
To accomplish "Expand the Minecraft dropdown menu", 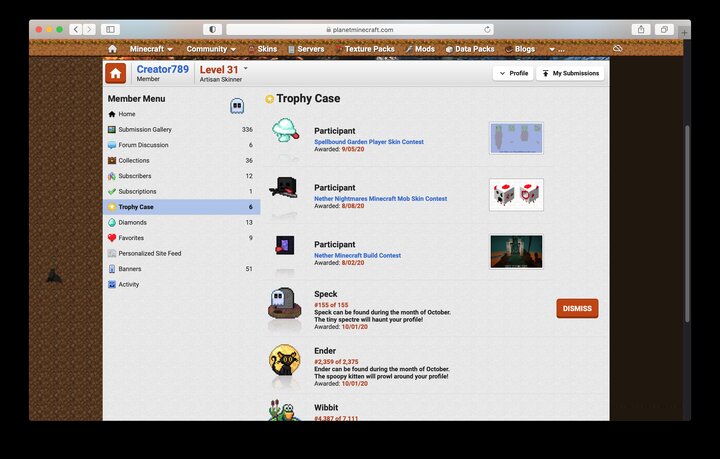I will 151,48.
